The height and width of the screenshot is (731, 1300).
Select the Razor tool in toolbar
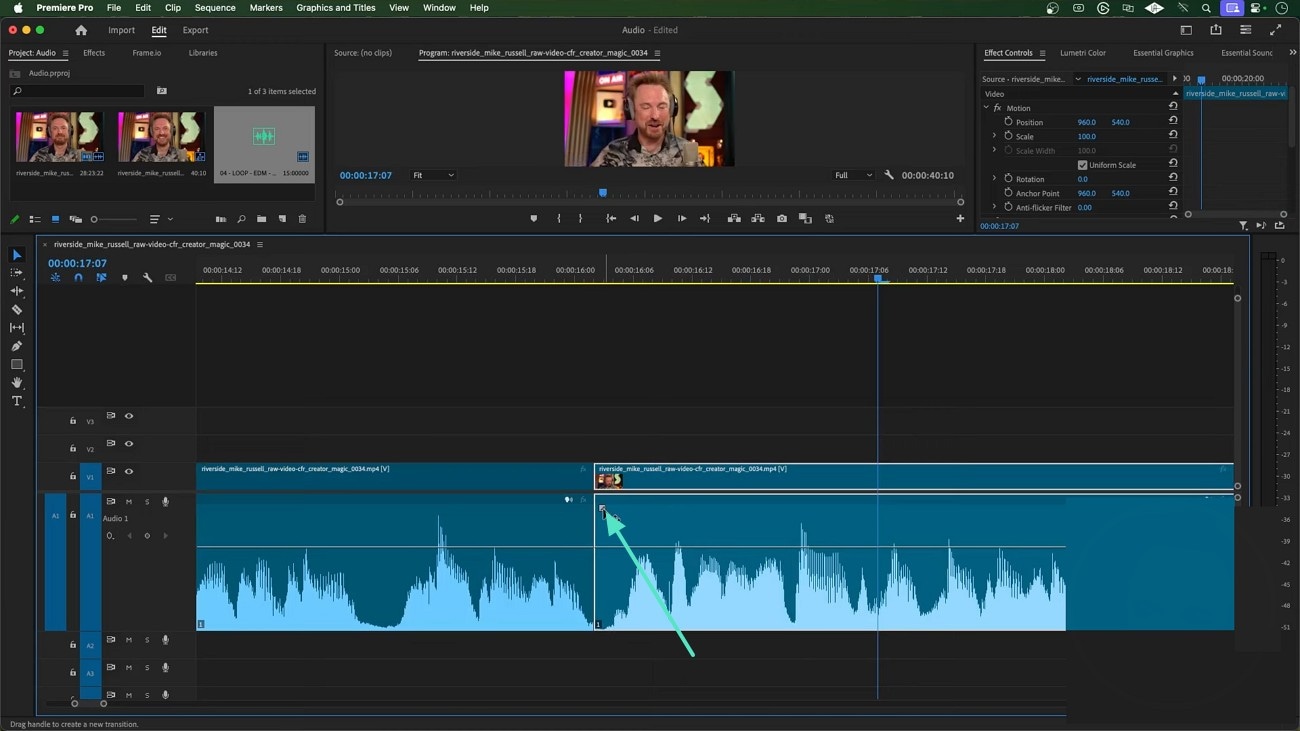[x=16, y=310]
